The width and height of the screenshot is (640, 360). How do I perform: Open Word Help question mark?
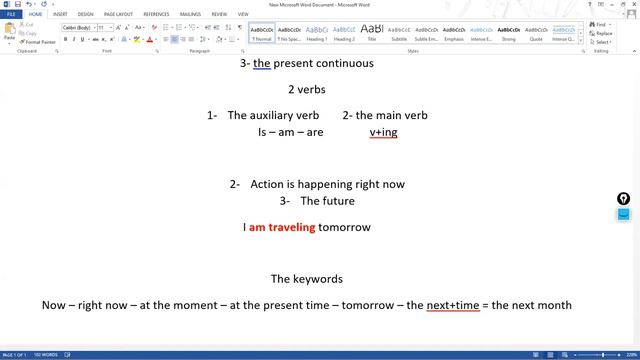[589, 4]
